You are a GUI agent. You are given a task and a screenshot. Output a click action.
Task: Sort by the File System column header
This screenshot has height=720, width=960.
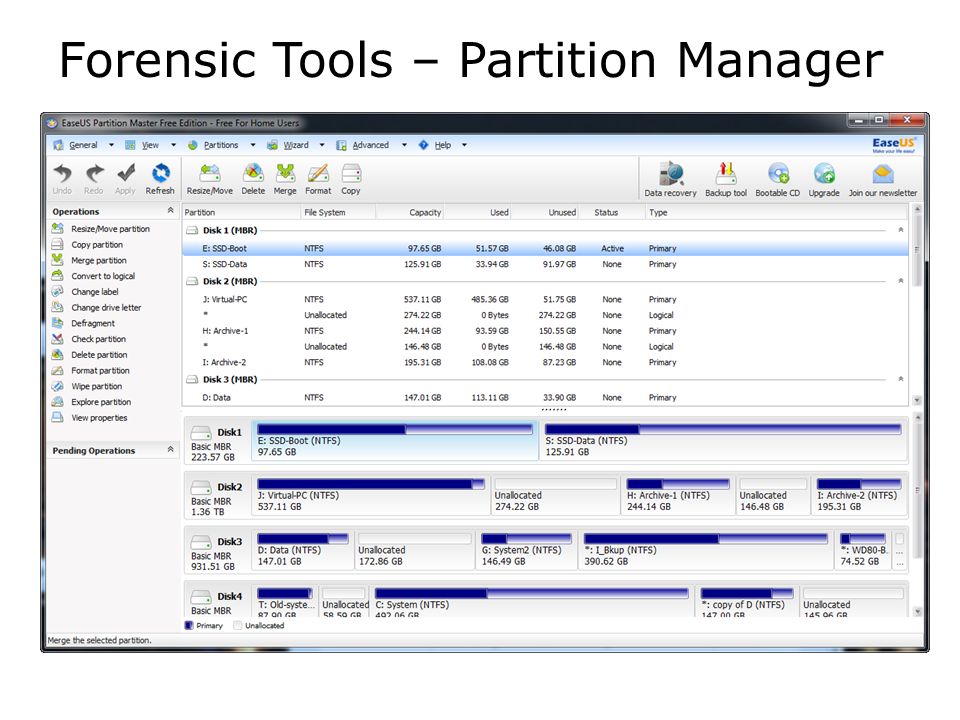(338, 212)
